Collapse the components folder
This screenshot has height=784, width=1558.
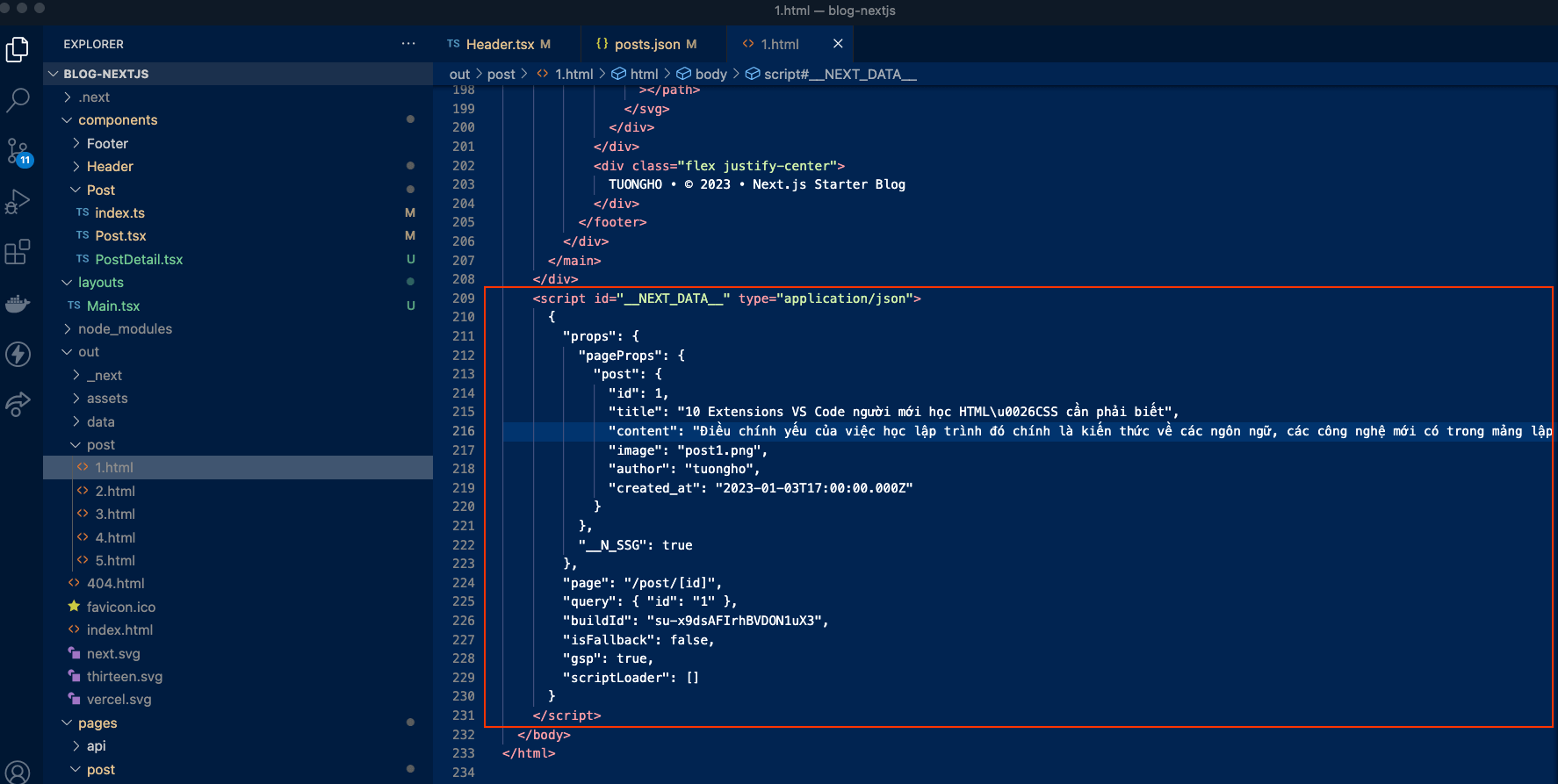tap(118, 120)
